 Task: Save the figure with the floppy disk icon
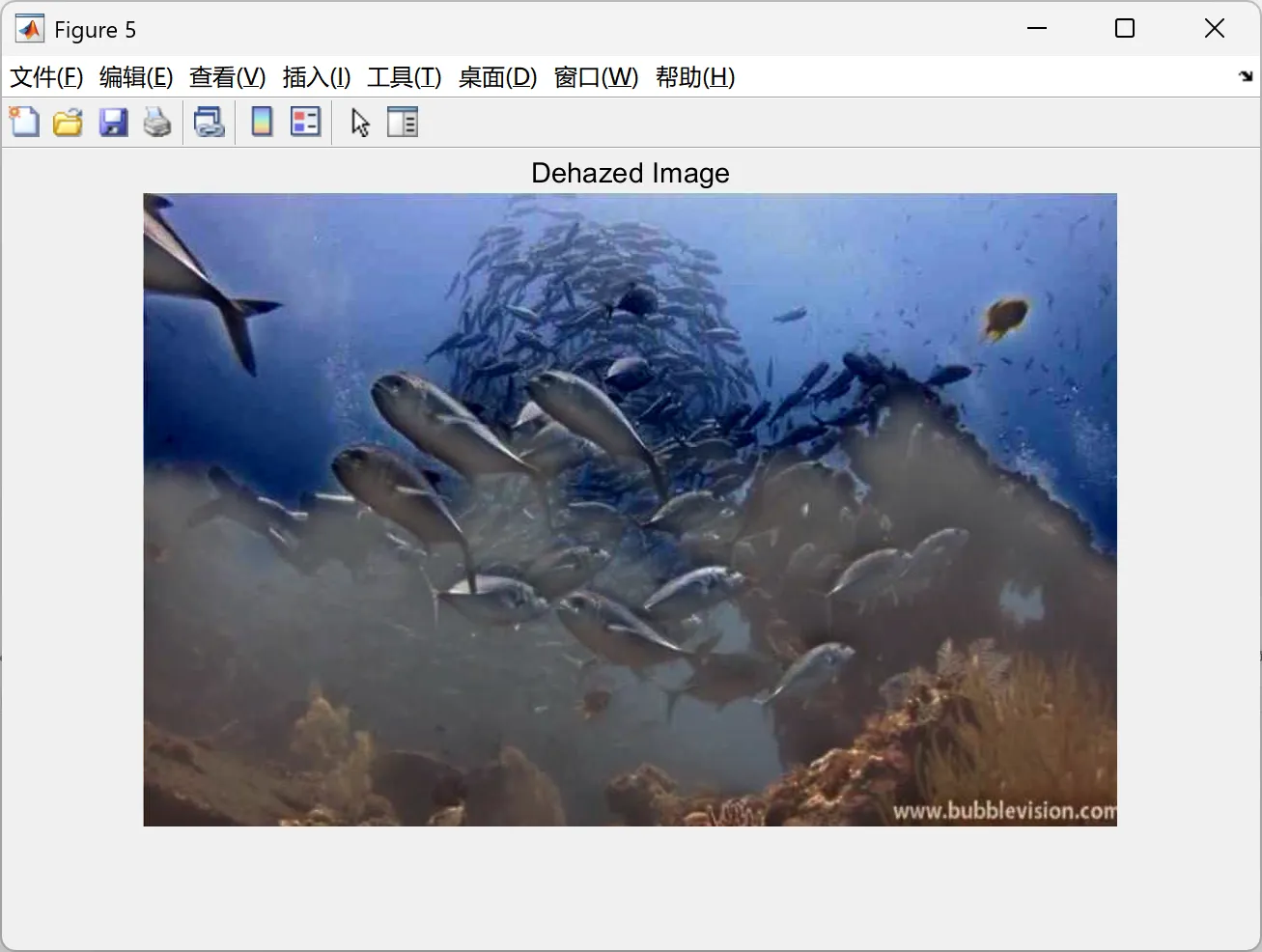pos(113,123)
